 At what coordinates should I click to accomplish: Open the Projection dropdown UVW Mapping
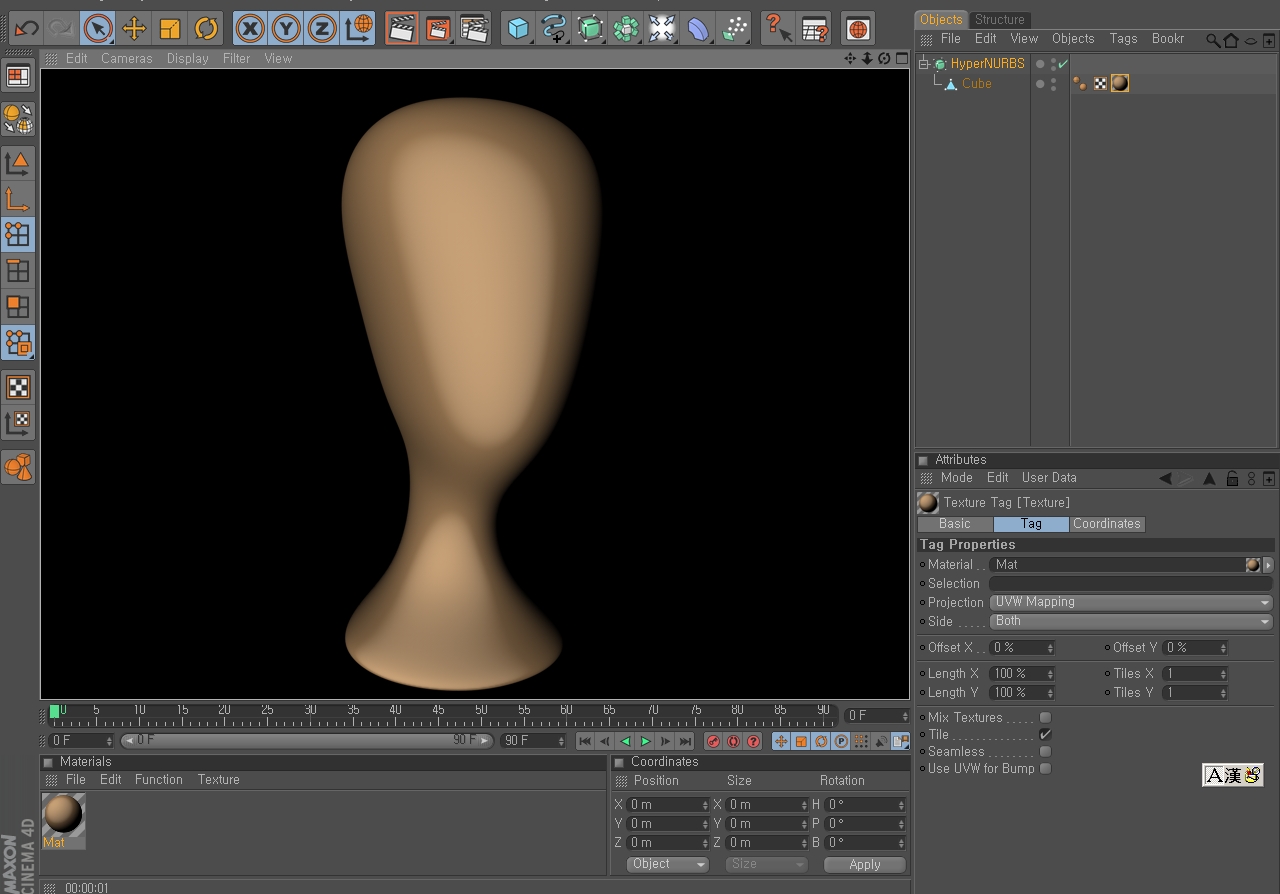coord(1131,603)
